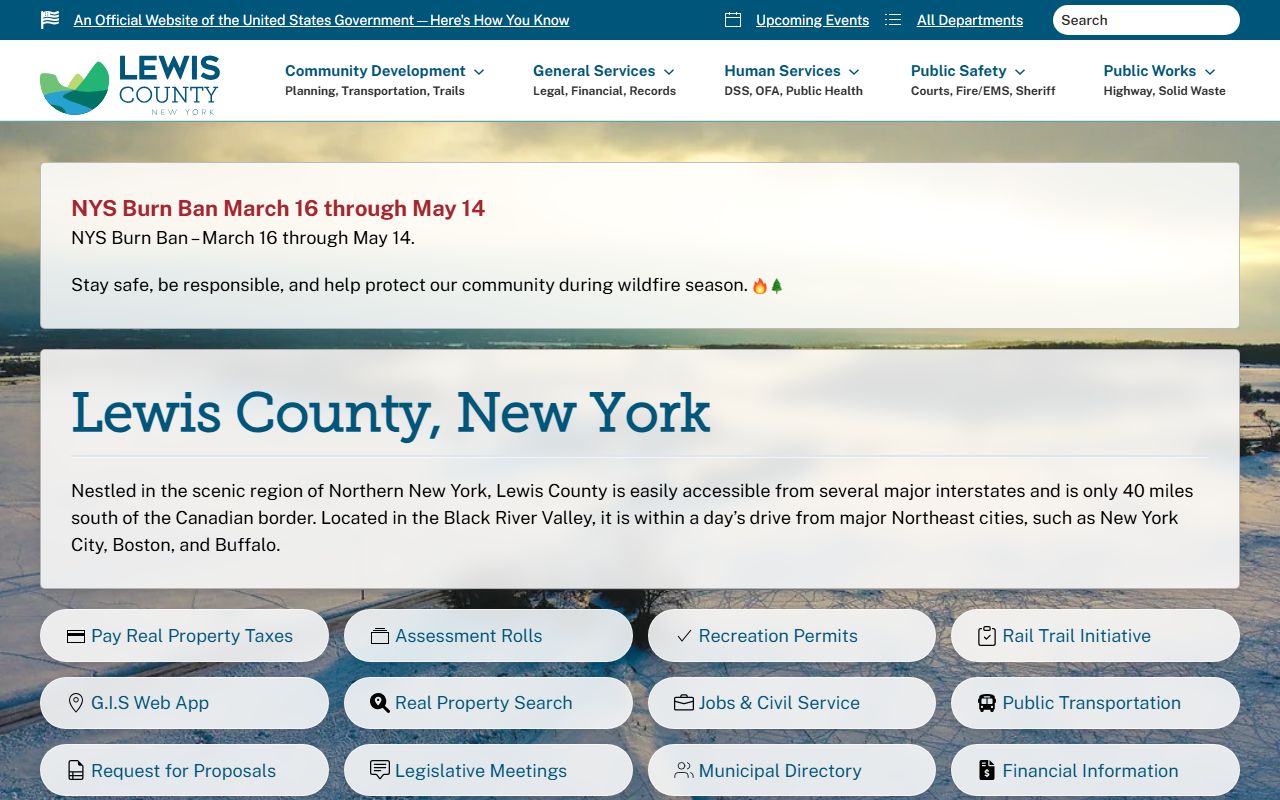The width and height of the screenshot is (1280, 800).
Task: Click the bus icon on Public Transportation
Action: coord(987,703)
